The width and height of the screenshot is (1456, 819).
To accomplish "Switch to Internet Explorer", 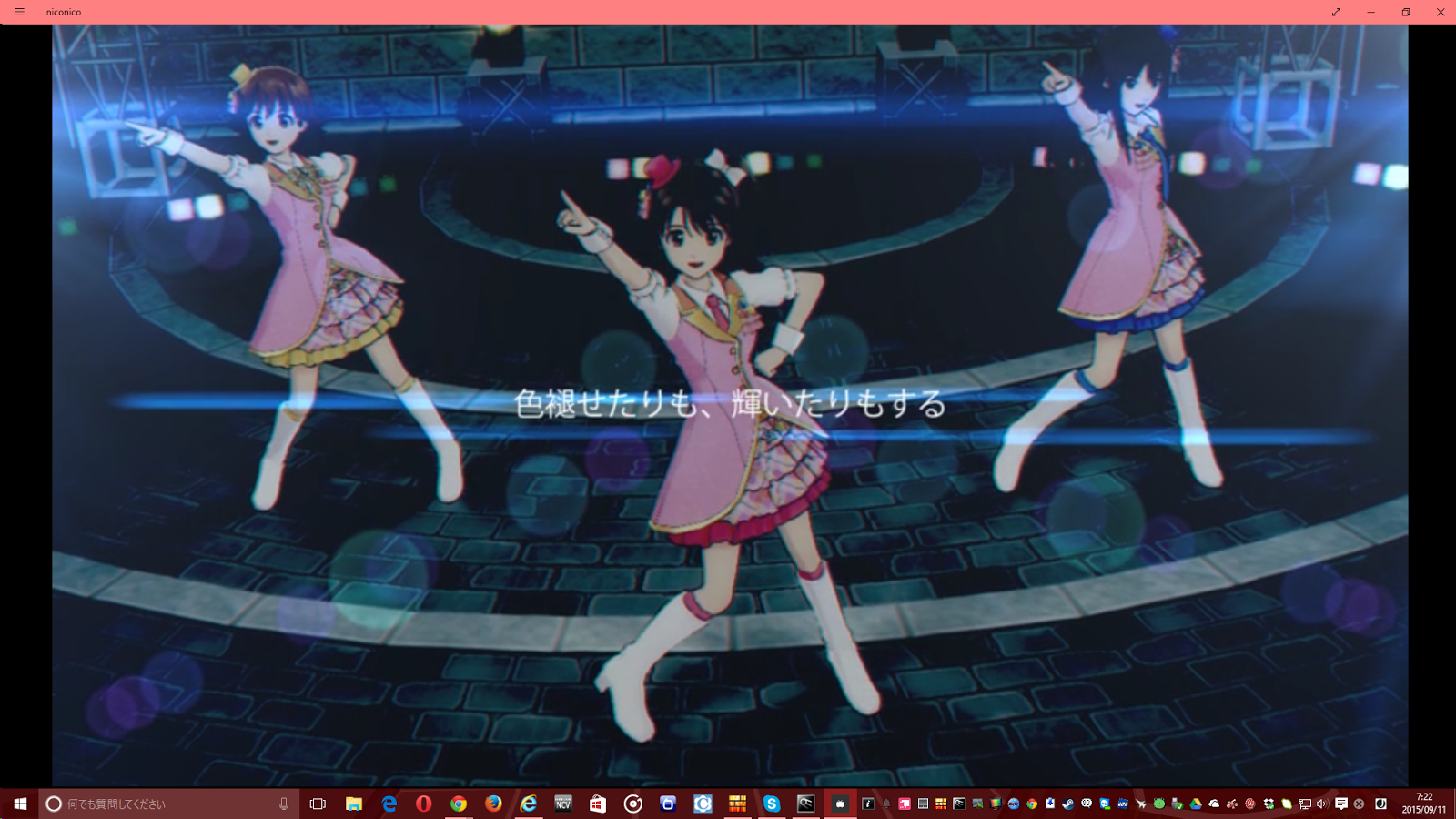I will [528, 804].
